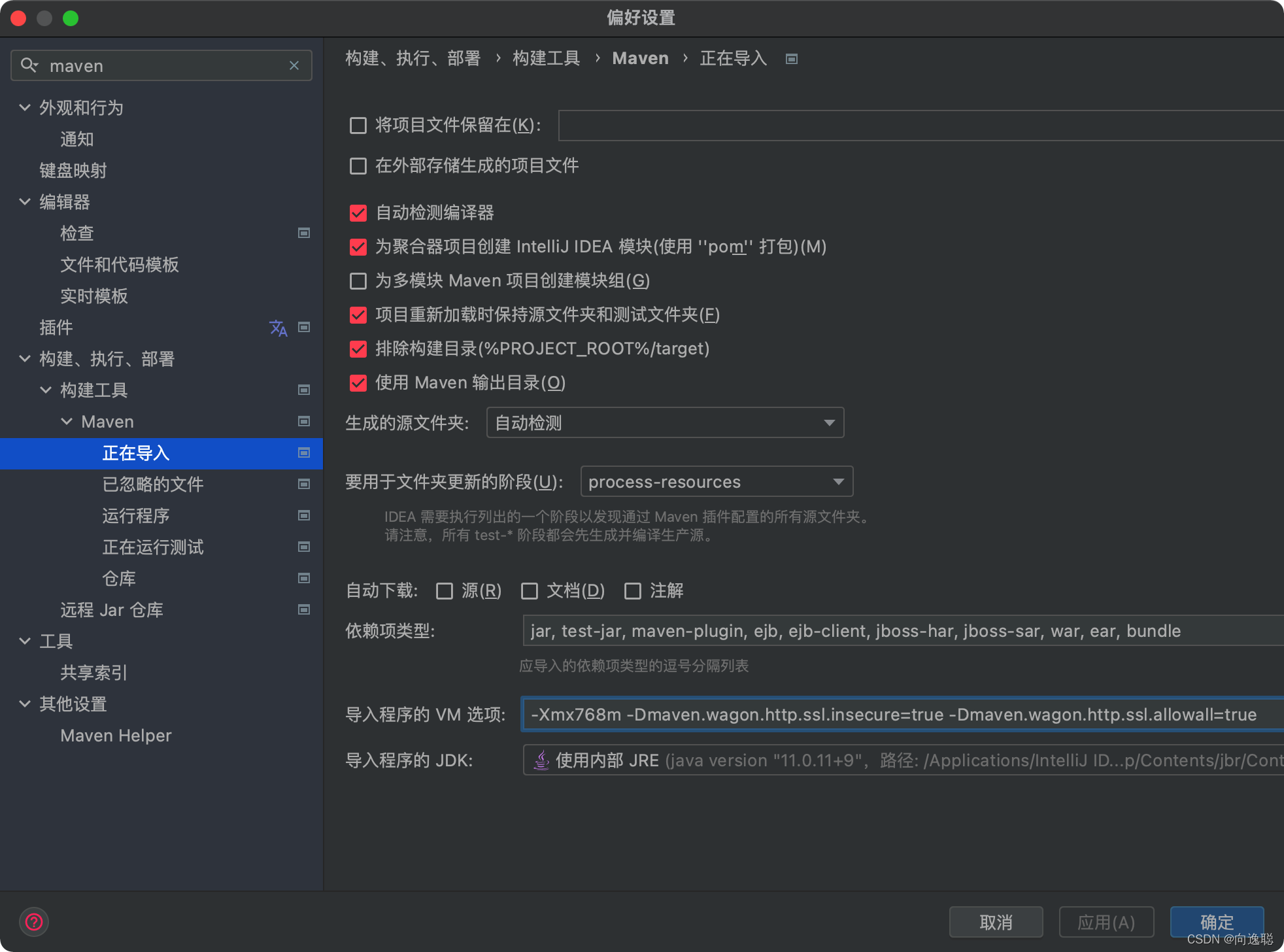Enable auto-download 文档(D) checkbox

[530, 591]
